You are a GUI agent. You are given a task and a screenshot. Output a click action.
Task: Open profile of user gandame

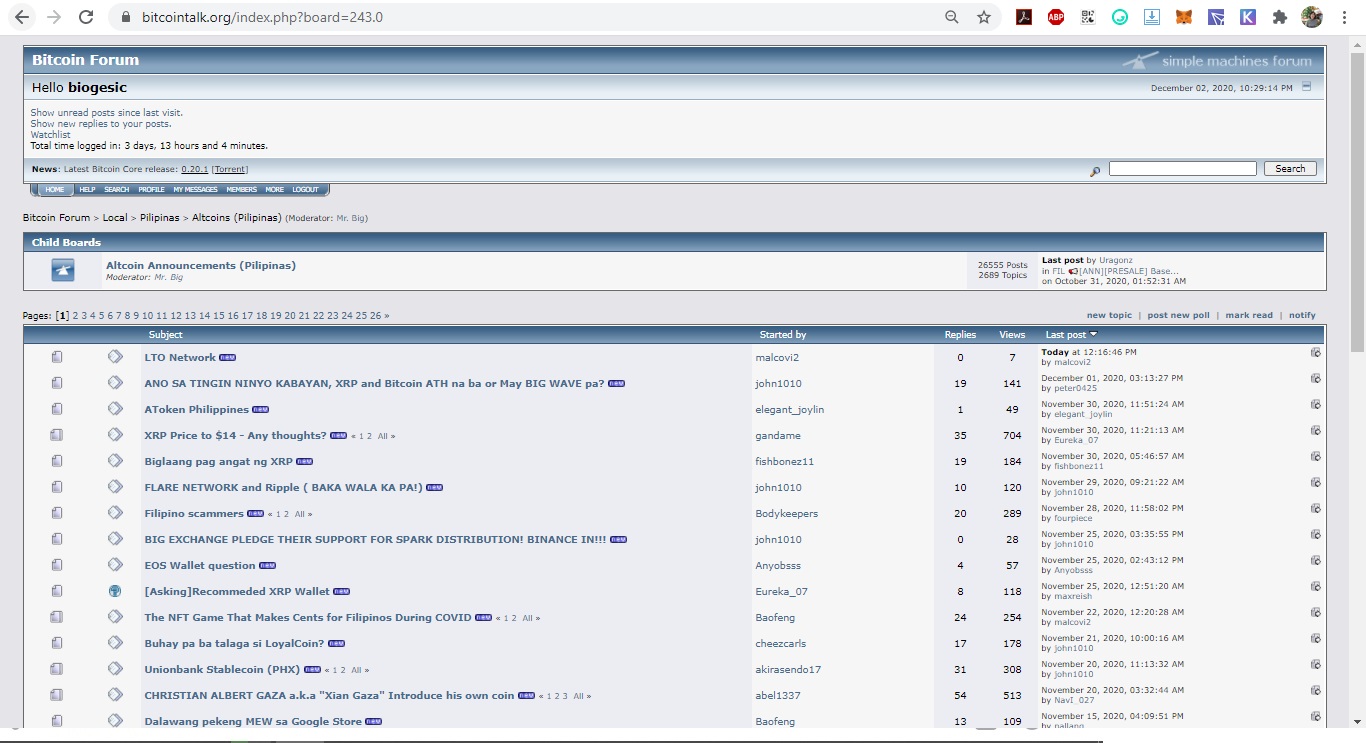click(778, 436)
